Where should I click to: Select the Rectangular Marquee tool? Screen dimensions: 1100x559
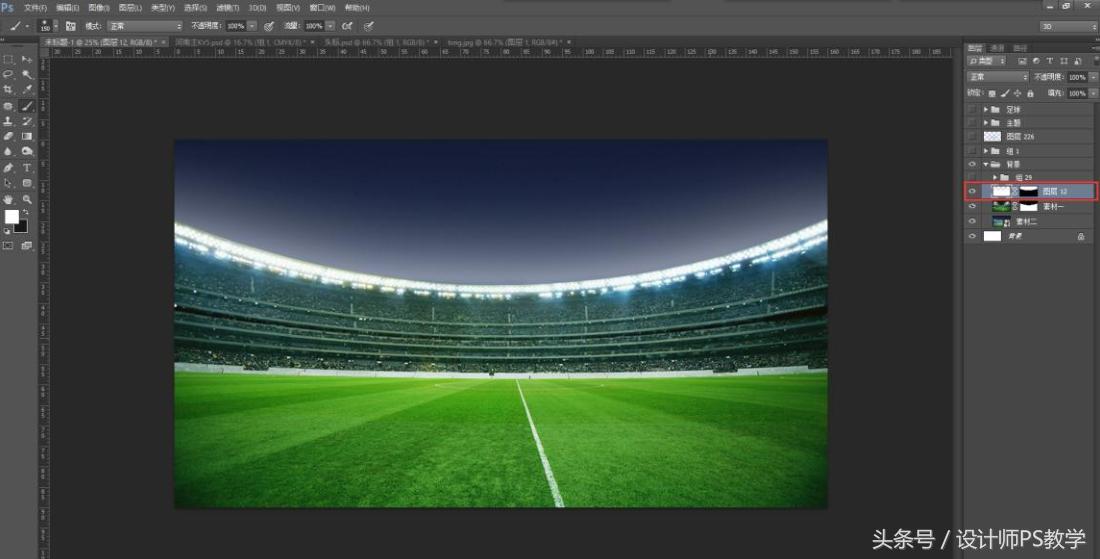[8, 60]
